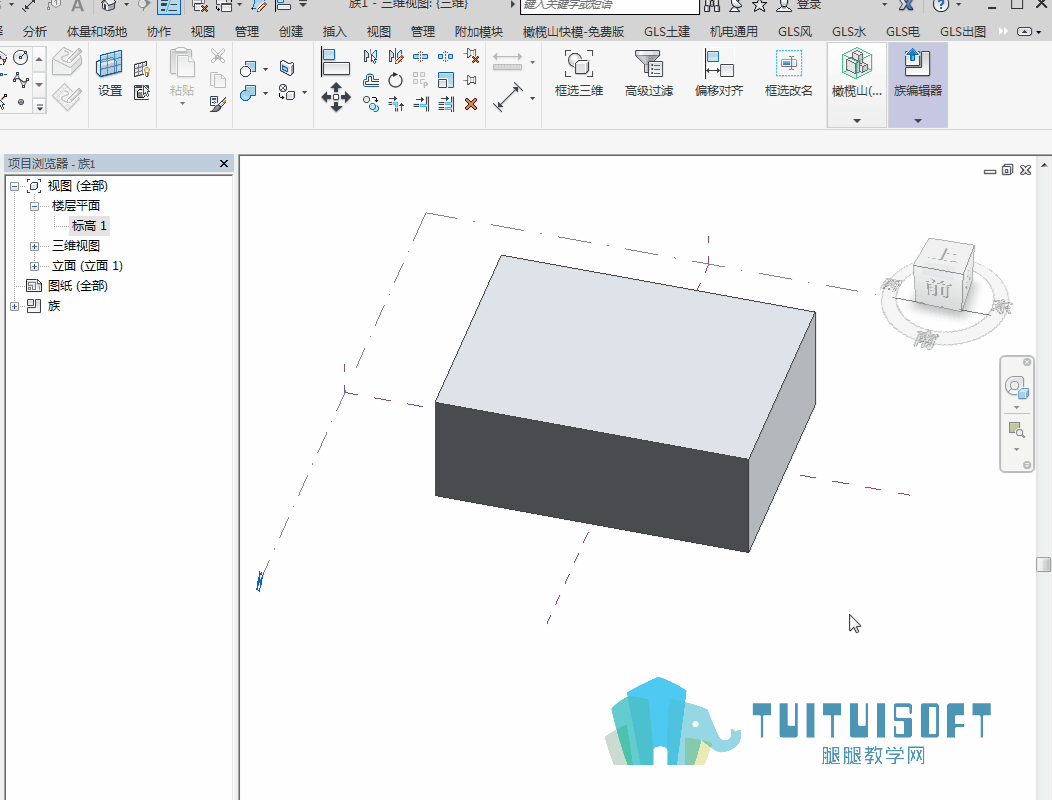The image size is (1052, 800).
Task: Switch to the GLS土建 tab
Action: [x=666, y=32]
